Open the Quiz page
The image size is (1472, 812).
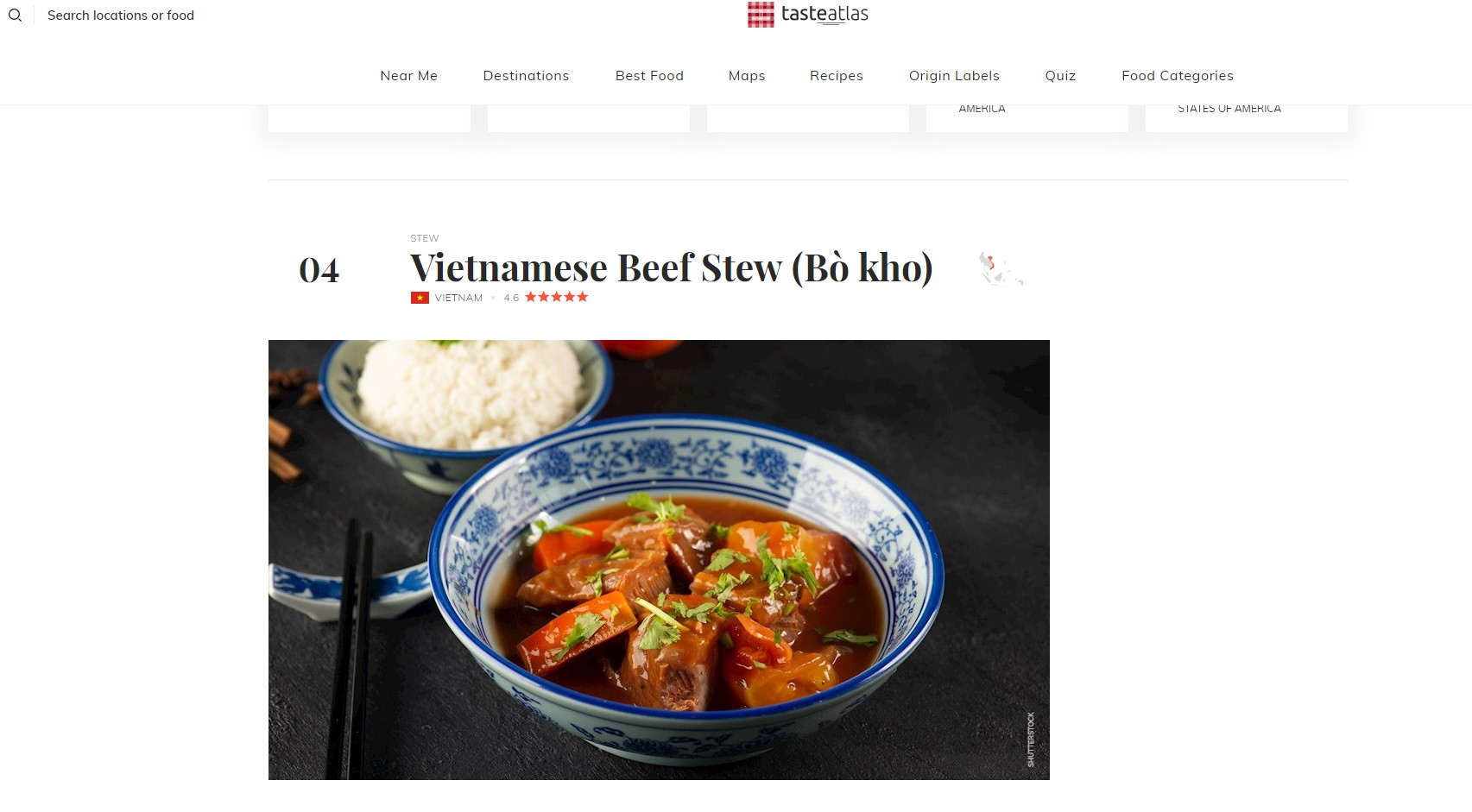coord(1060,76)
